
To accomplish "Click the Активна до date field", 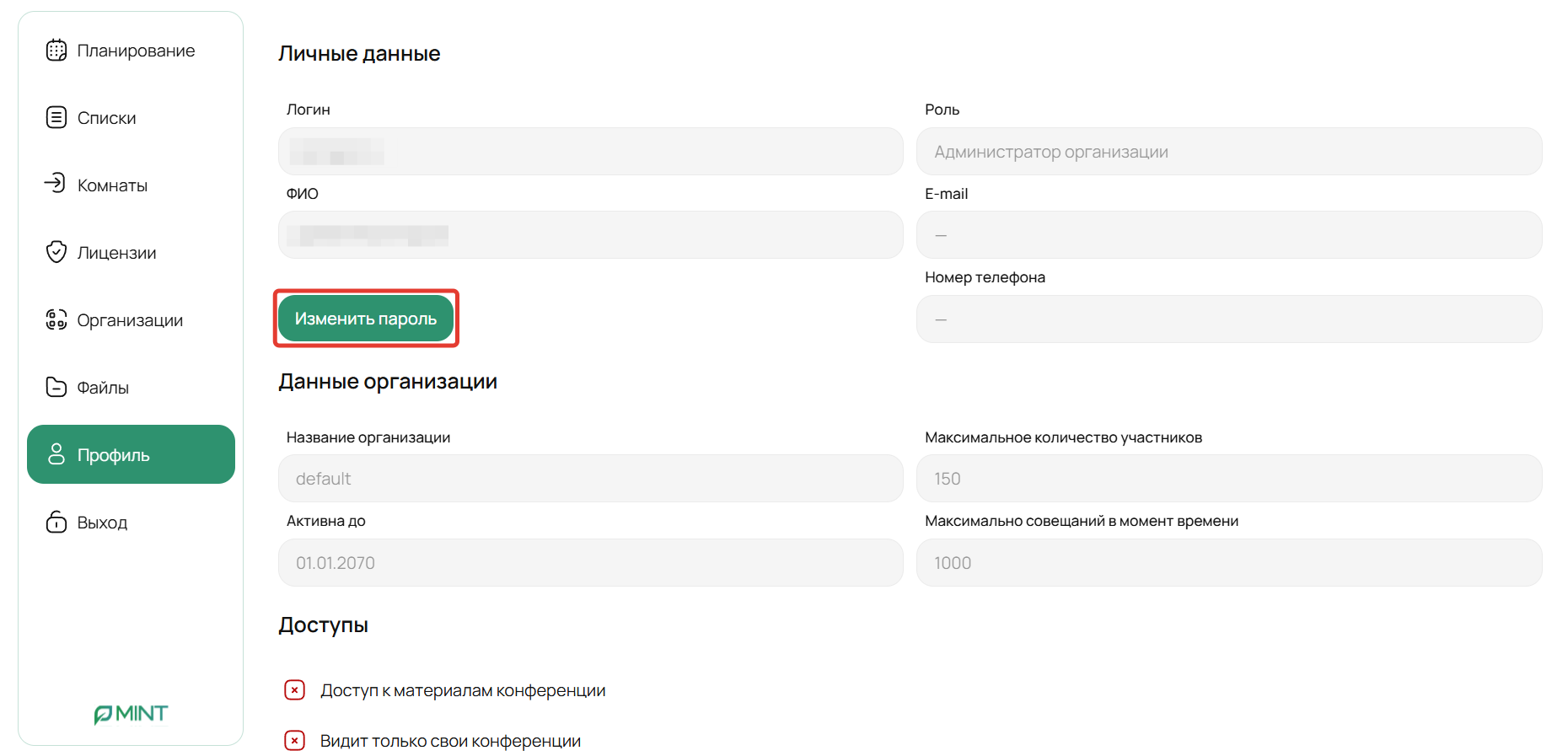I will (x=590, y=563).
